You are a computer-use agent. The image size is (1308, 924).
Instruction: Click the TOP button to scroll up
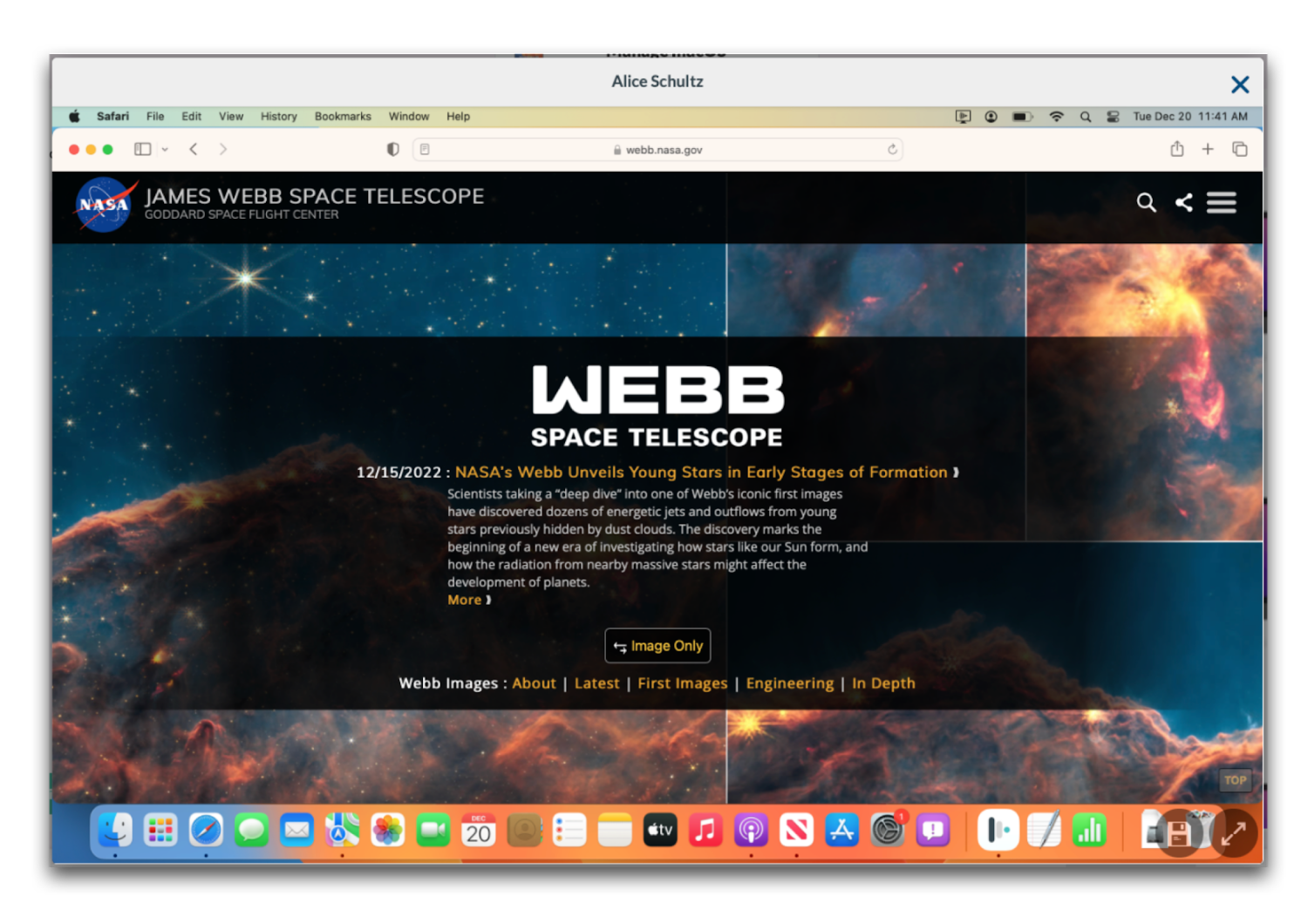point(1235,780)
